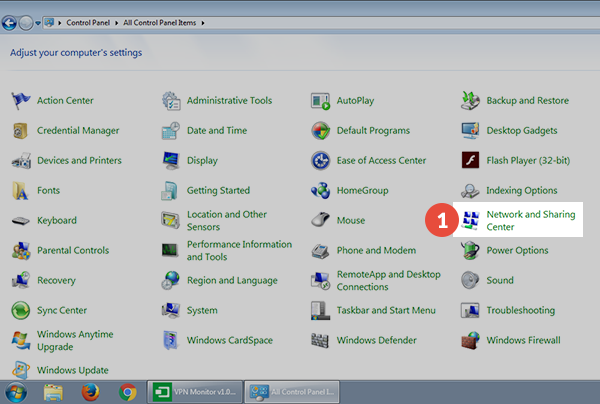Open the HomeGroup spheres icon
Screen dimensions: 600x404
click(x=320, y=191)
